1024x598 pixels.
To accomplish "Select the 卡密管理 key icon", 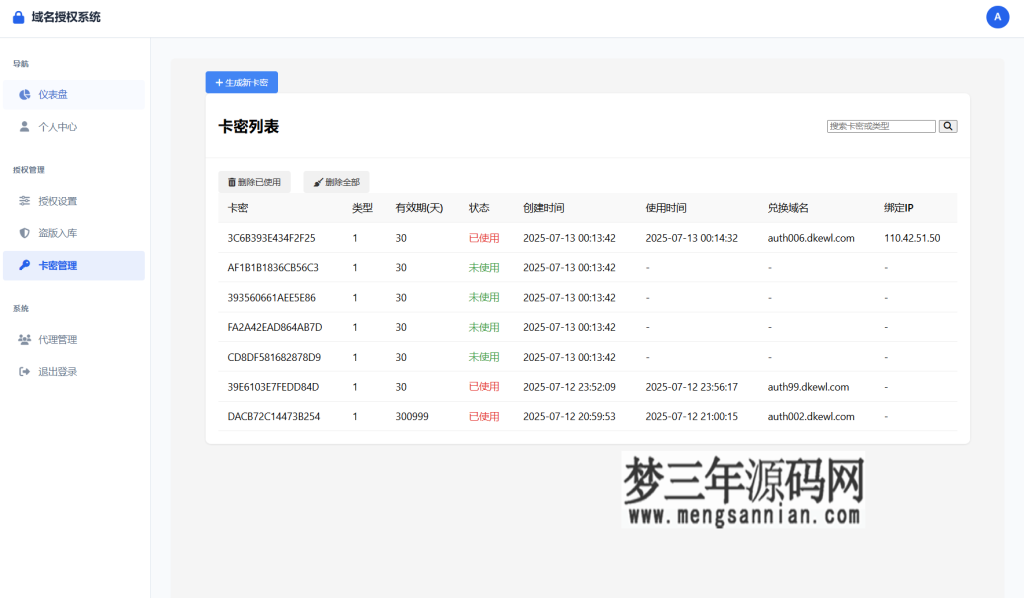I will (x=24, y=265).
